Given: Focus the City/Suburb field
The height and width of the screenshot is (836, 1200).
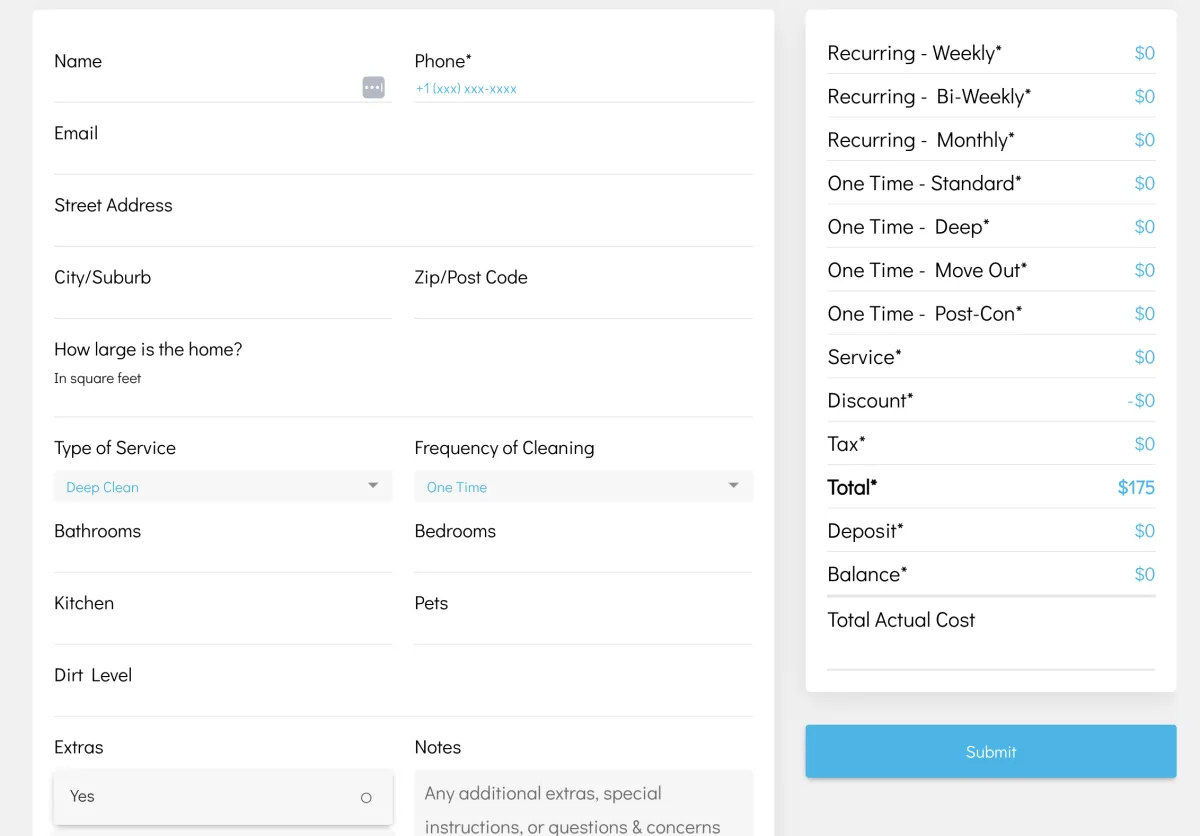Looking at the screenshot, I should pos(222,304).
